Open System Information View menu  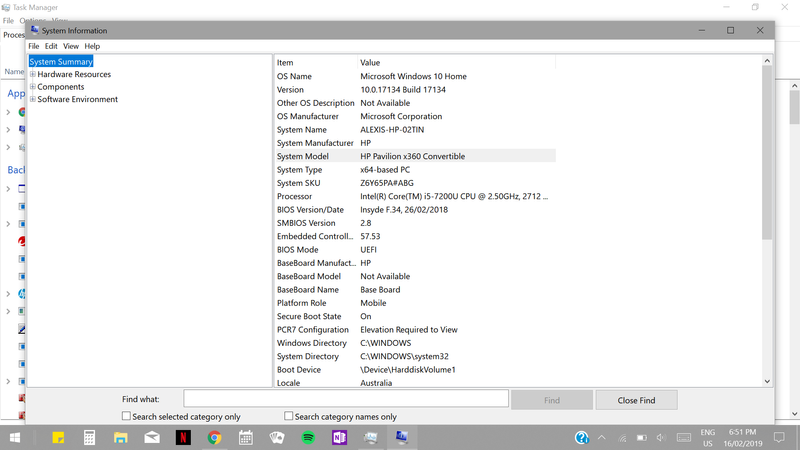pyautogui.click(x=71, y=46)
